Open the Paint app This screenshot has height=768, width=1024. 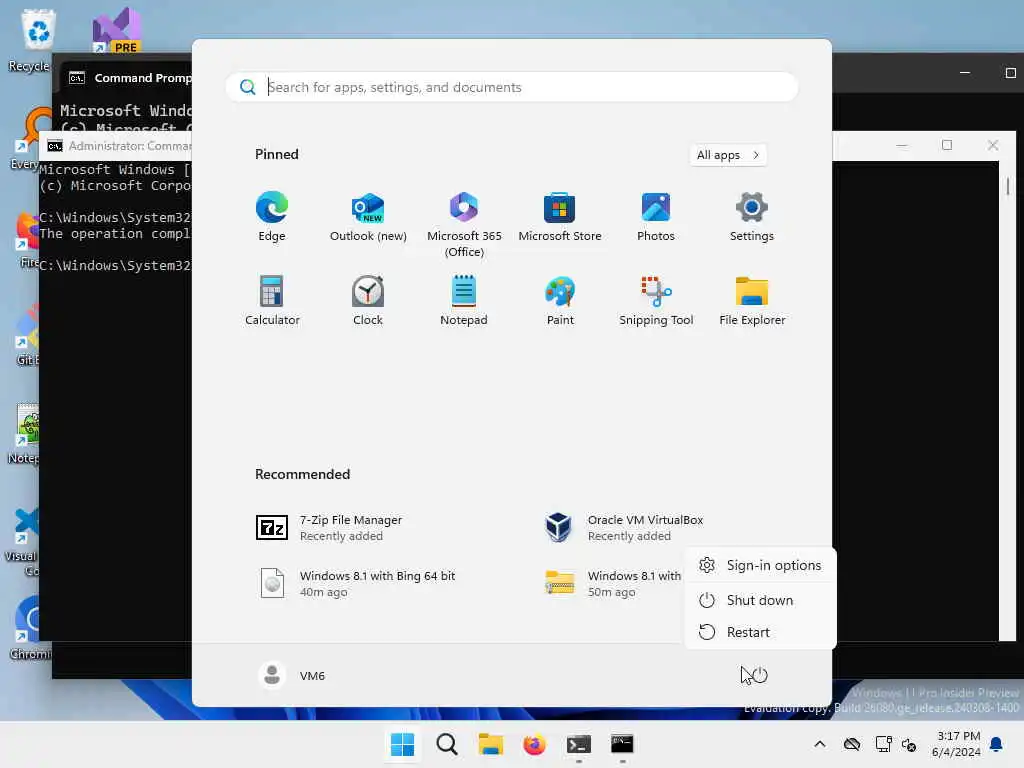pyautogui.click(x=560, y=300)
